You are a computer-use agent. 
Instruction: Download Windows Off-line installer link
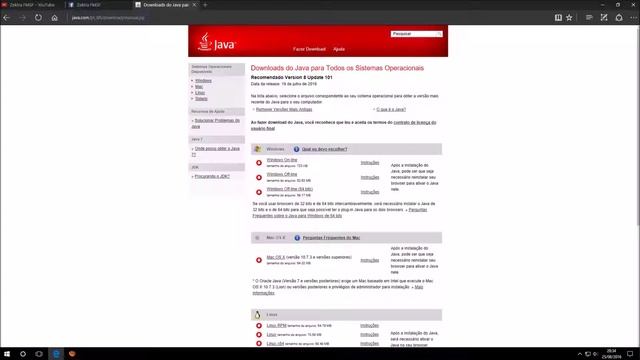pyautogui.click(x=282, y=174)
